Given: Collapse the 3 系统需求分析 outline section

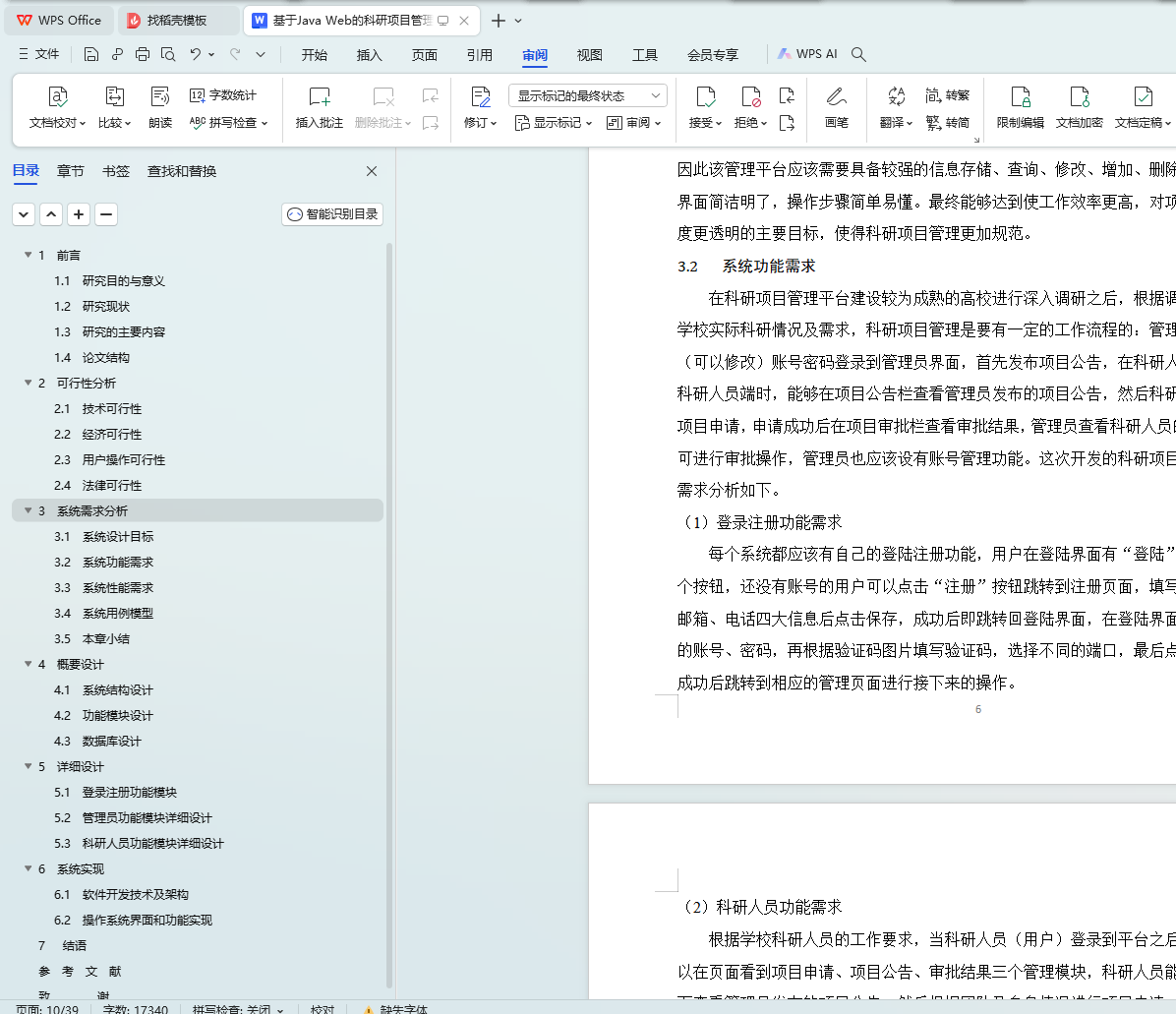Looking at the screenshot, I should pyautogui.click(x=28, y=510).
